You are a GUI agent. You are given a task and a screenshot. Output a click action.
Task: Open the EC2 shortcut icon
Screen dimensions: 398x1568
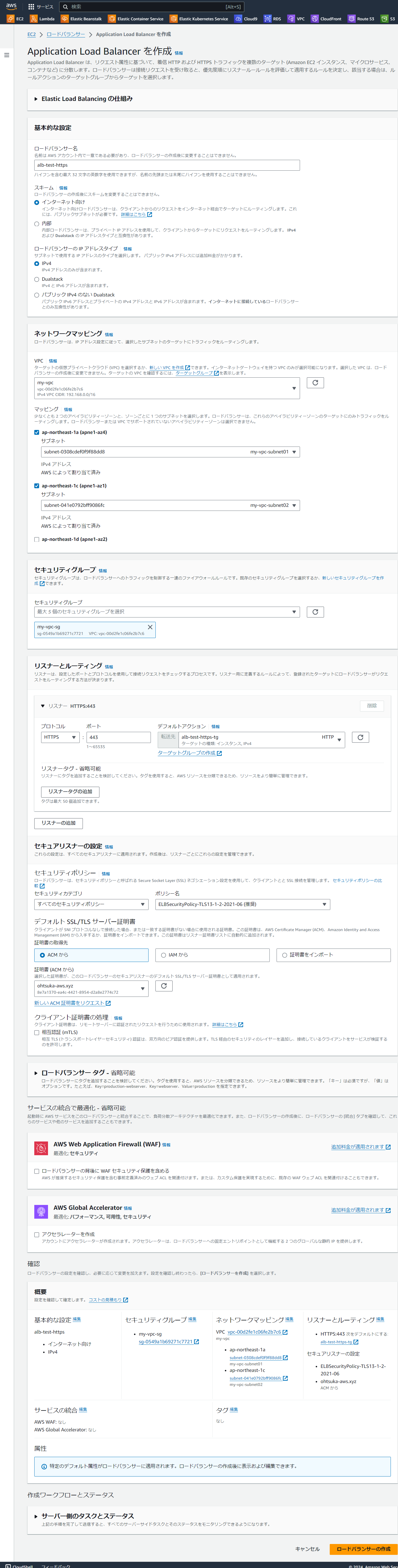pos(10,19)
